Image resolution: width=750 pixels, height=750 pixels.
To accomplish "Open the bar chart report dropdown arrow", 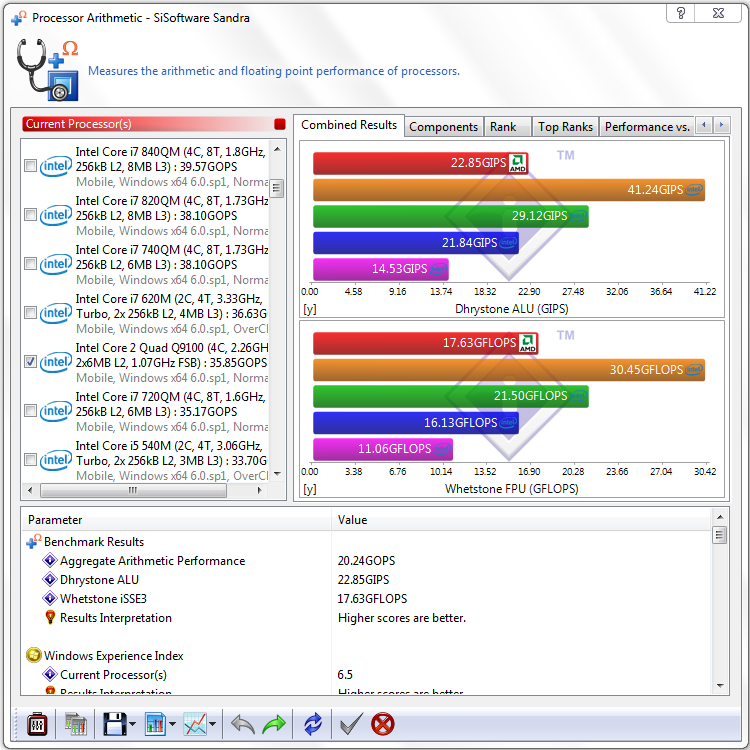I will coord(173,725).
